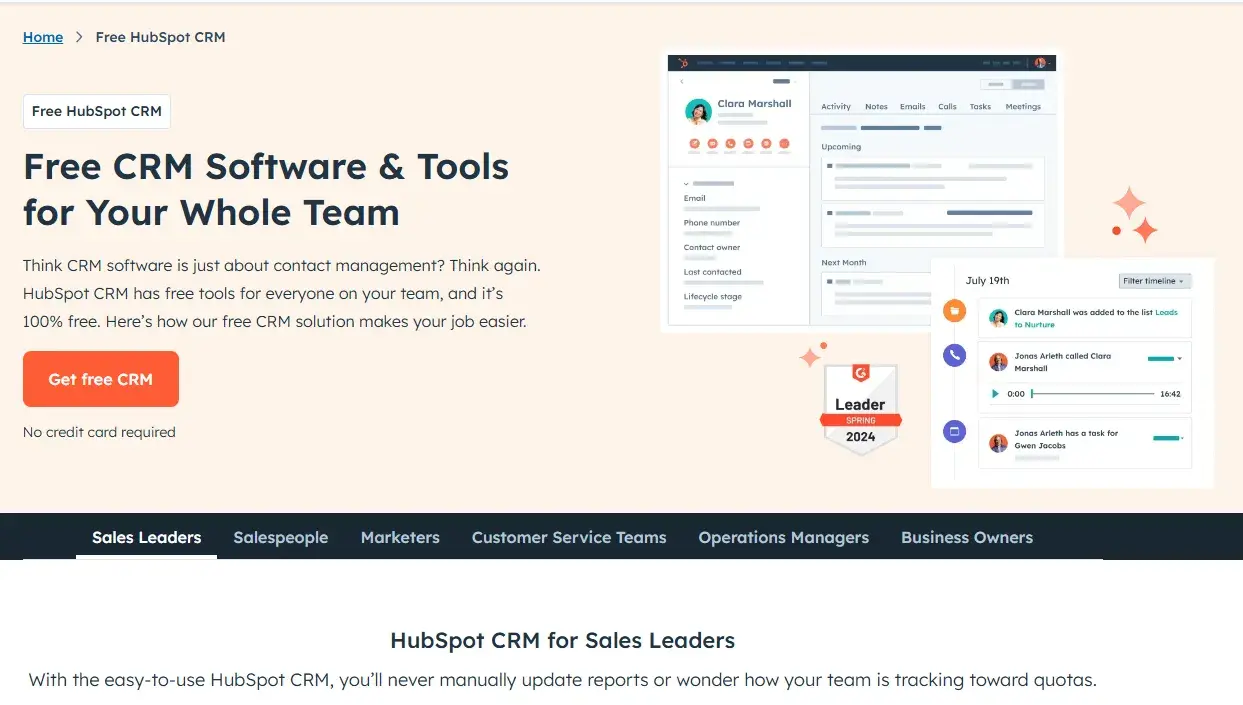1243x705 pixels.
Task: Click the 'HubSpot CRM for Sales Leaders' heading
Action: [562, 640]
